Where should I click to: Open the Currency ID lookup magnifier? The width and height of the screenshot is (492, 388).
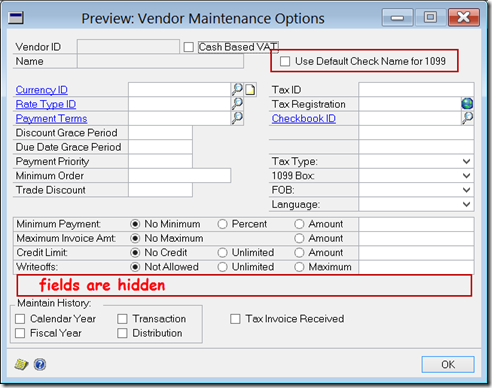[x=237, y=89]
